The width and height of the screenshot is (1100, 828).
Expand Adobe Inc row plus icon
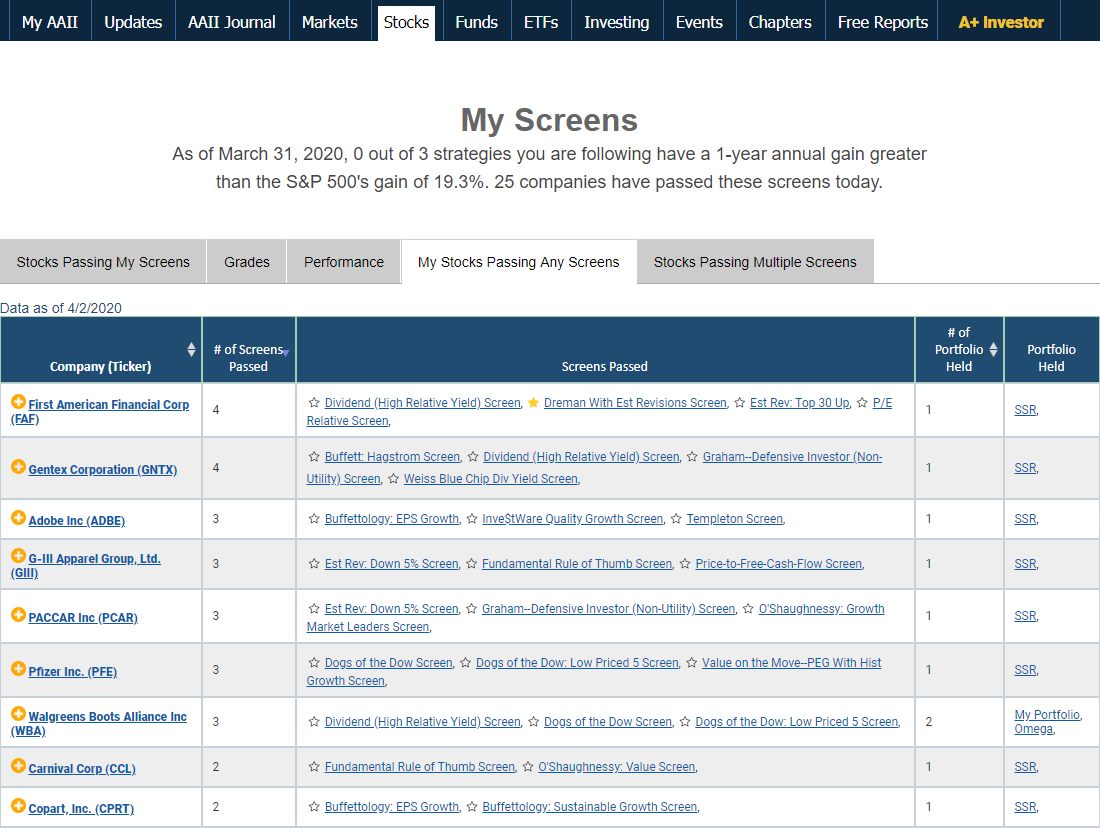click(18, 518)
